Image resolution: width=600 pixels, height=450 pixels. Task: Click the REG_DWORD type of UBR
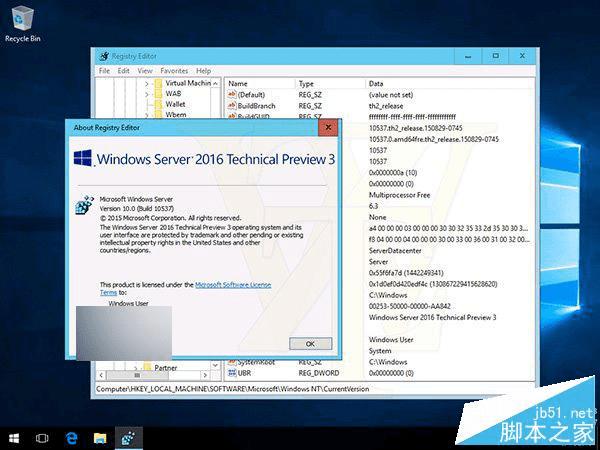(319, 373)
